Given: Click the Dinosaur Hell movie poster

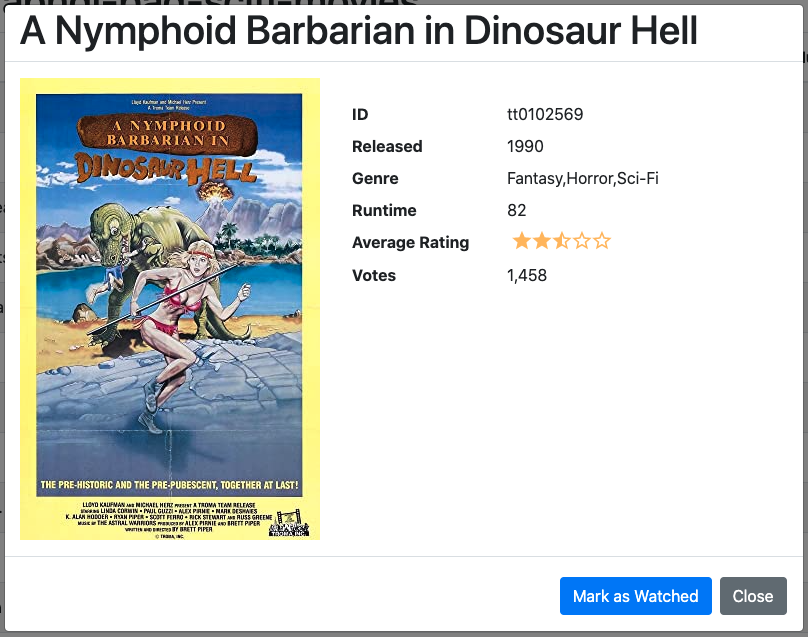Looking at the screenshot, I should [170, 309].
